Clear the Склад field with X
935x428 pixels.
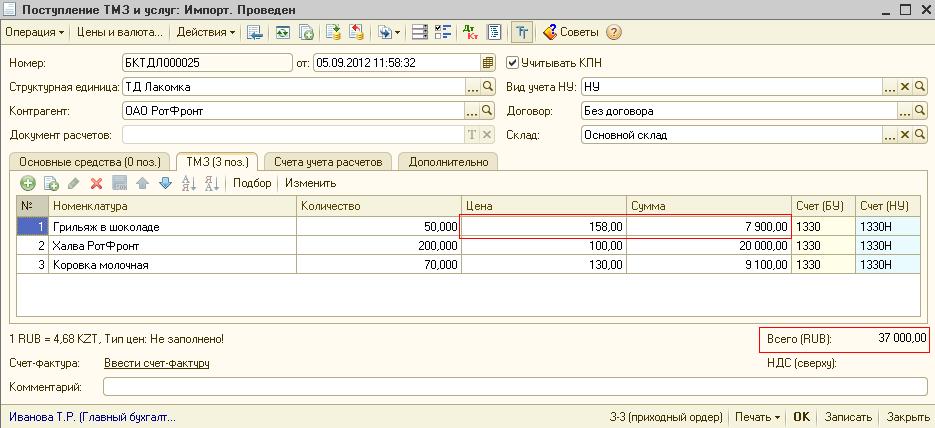pyautogui.click(x=904, y=135)
